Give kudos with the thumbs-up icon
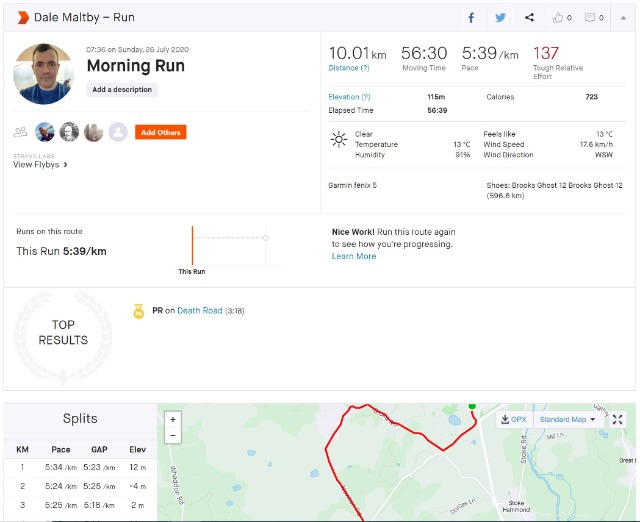 coord(559,17)
